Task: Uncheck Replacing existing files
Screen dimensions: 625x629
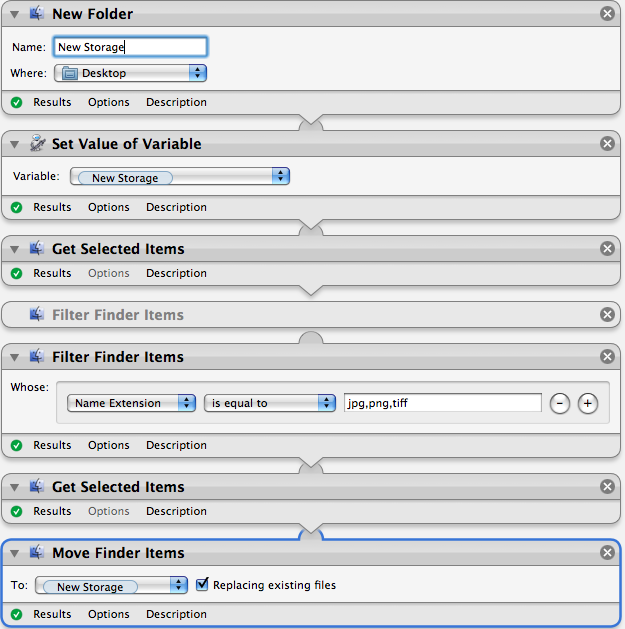Action: point(202,584)
